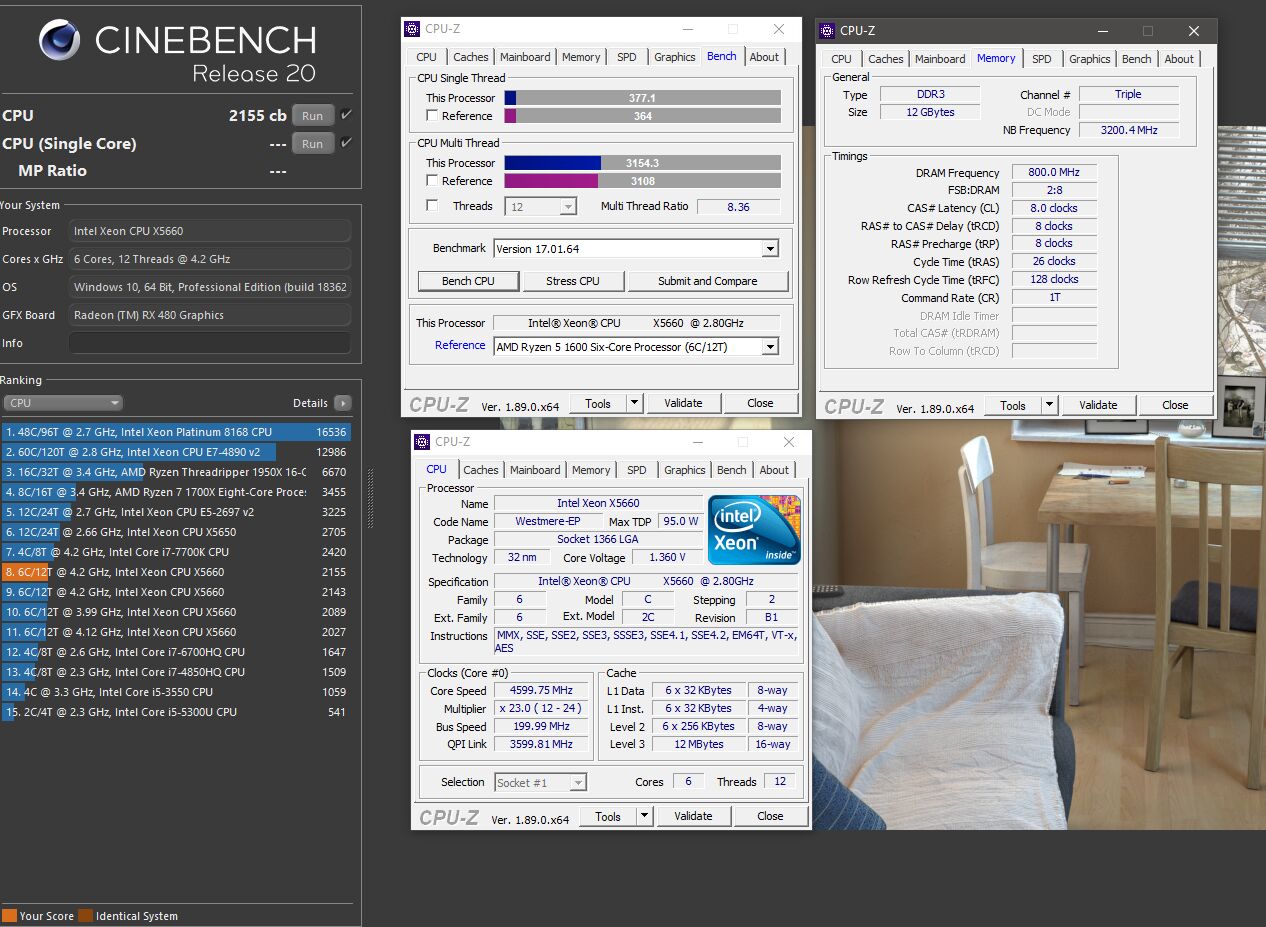Enable the Multi Thread Reference checkbox
The image size is (1266, 927).
(432, 181)
